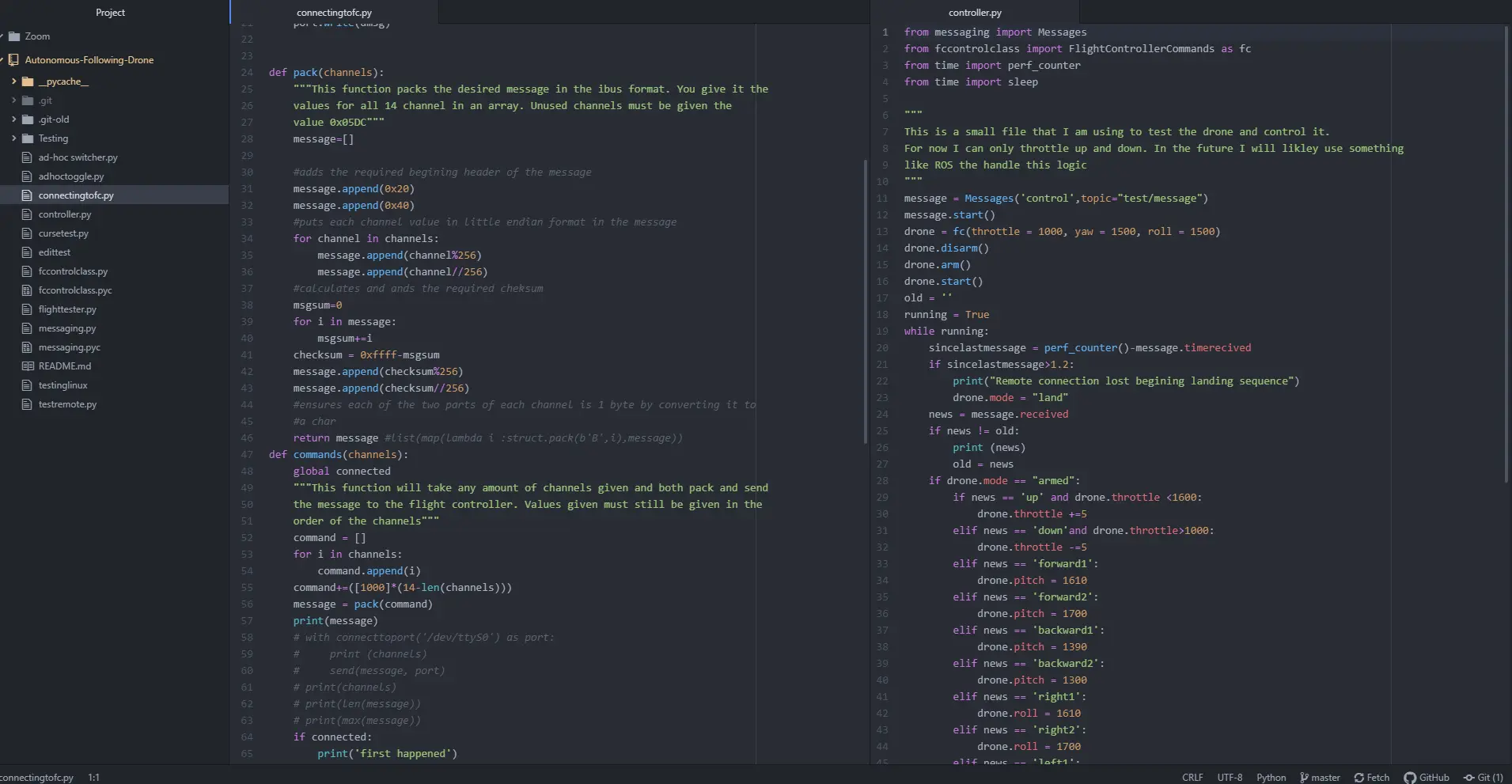The height and width of the screenshot is (784, 1512).
Task: Click the 1:1 cursor position indicator
Action: pos(93,778)
